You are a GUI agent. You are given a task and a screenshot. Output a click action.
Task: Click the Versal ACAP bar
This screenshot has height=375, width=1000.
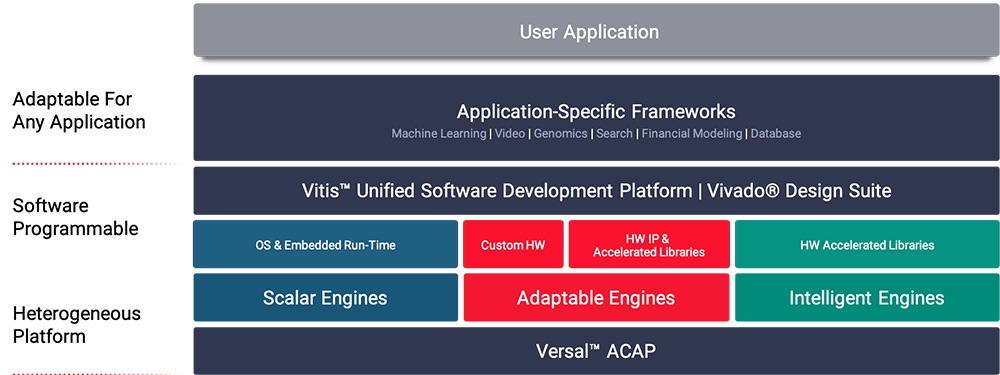pos(596,351)
